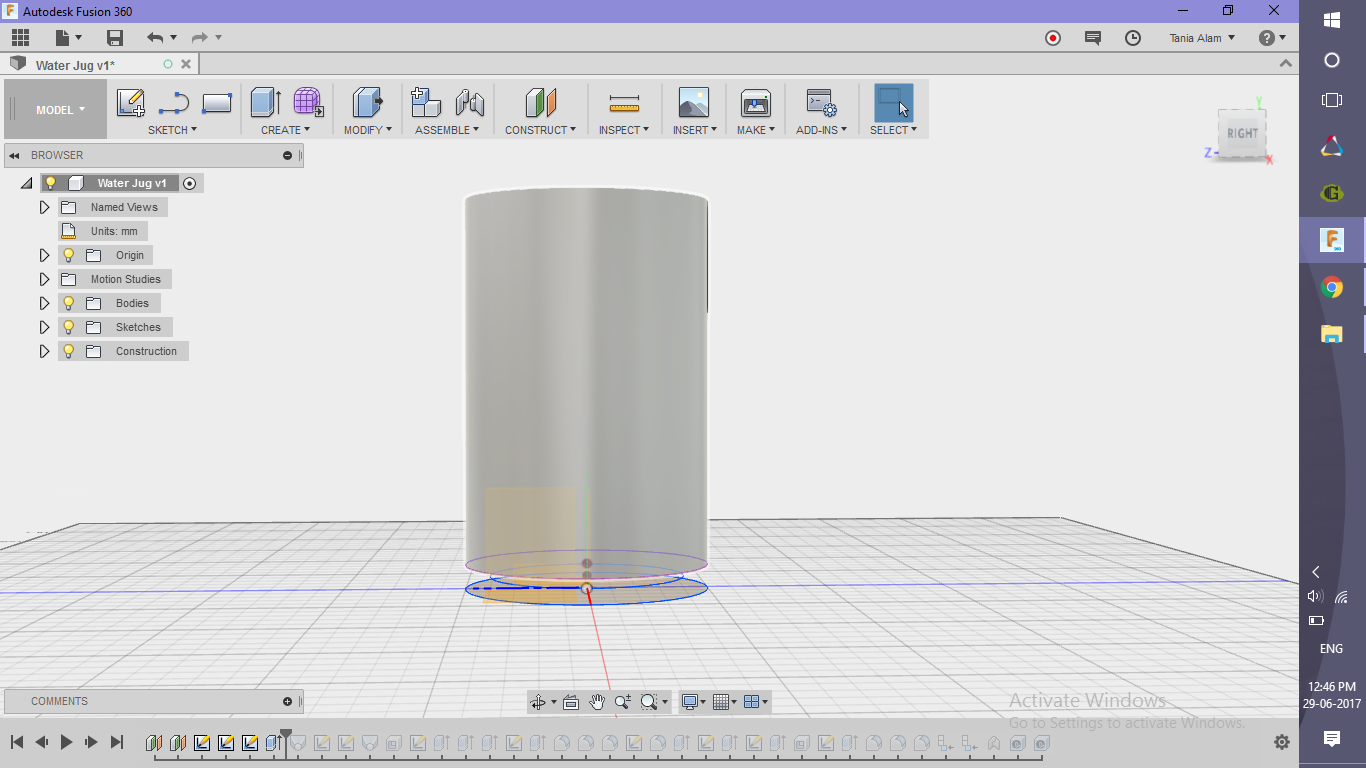Expand the Sketches tree node

tap(44, 327)
